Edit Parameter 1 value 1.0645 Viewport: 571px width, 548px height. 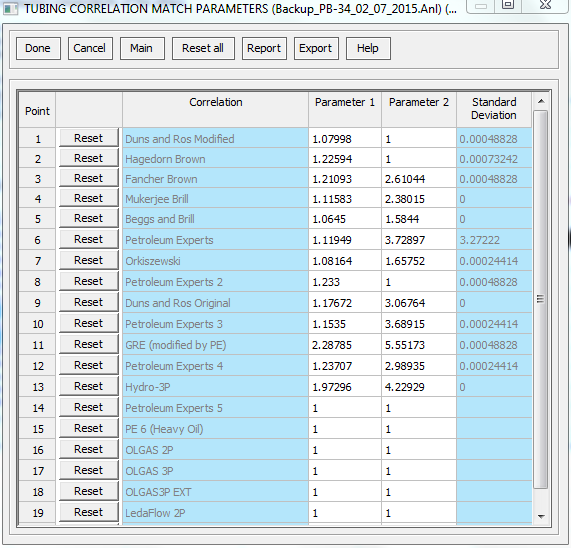pyautogui.click(x=345, y=218)
